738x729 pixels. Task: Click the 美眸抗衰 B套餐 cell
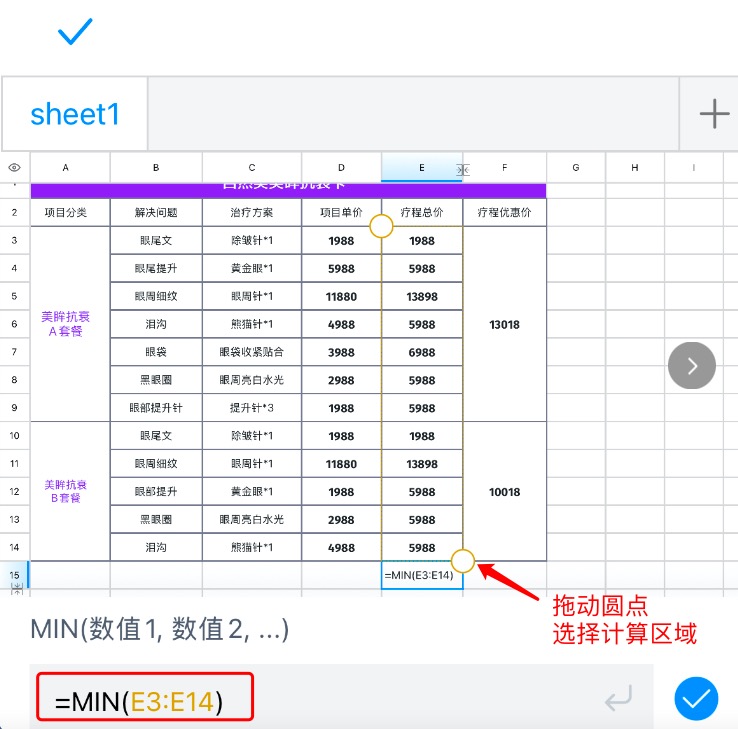[x=70, y=491]
